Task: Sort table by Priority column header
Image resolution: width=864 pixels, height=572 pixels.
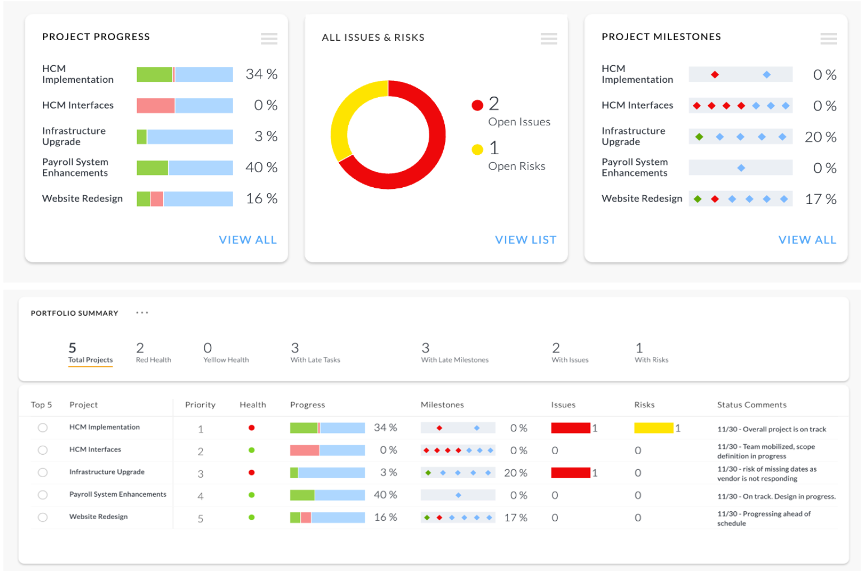Action: 200,404
